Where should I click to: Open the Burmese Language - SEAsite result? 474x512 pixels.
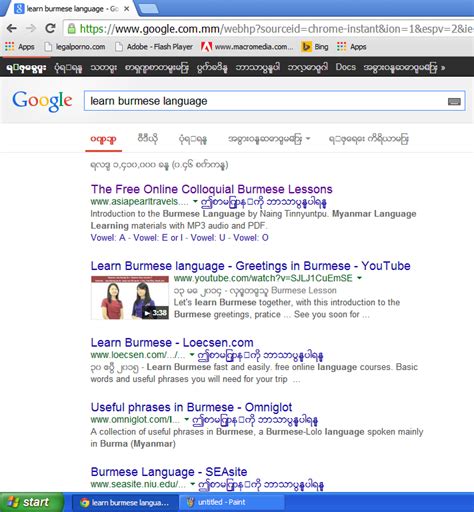169,472
